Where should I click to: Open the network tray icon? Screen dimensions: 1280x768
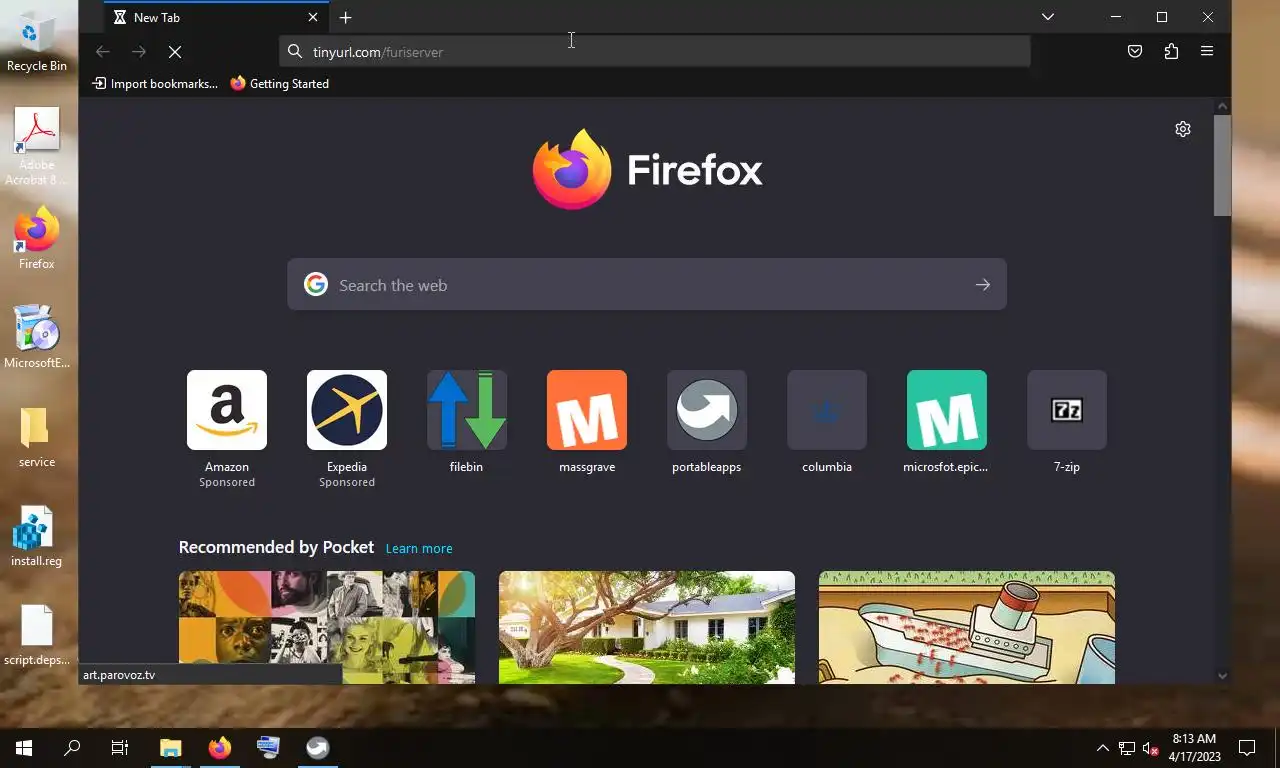tap(1127, 748)
